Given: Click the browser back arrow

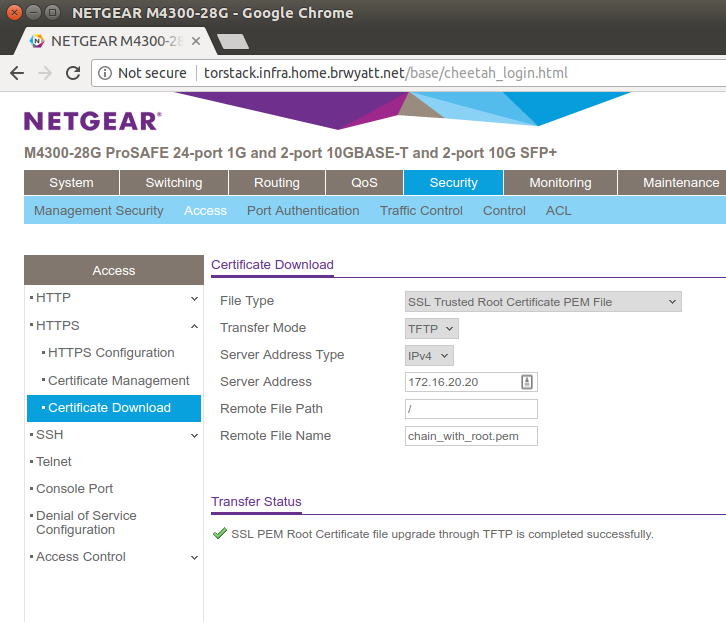Looking at the screenshot, I should (17, 73).
